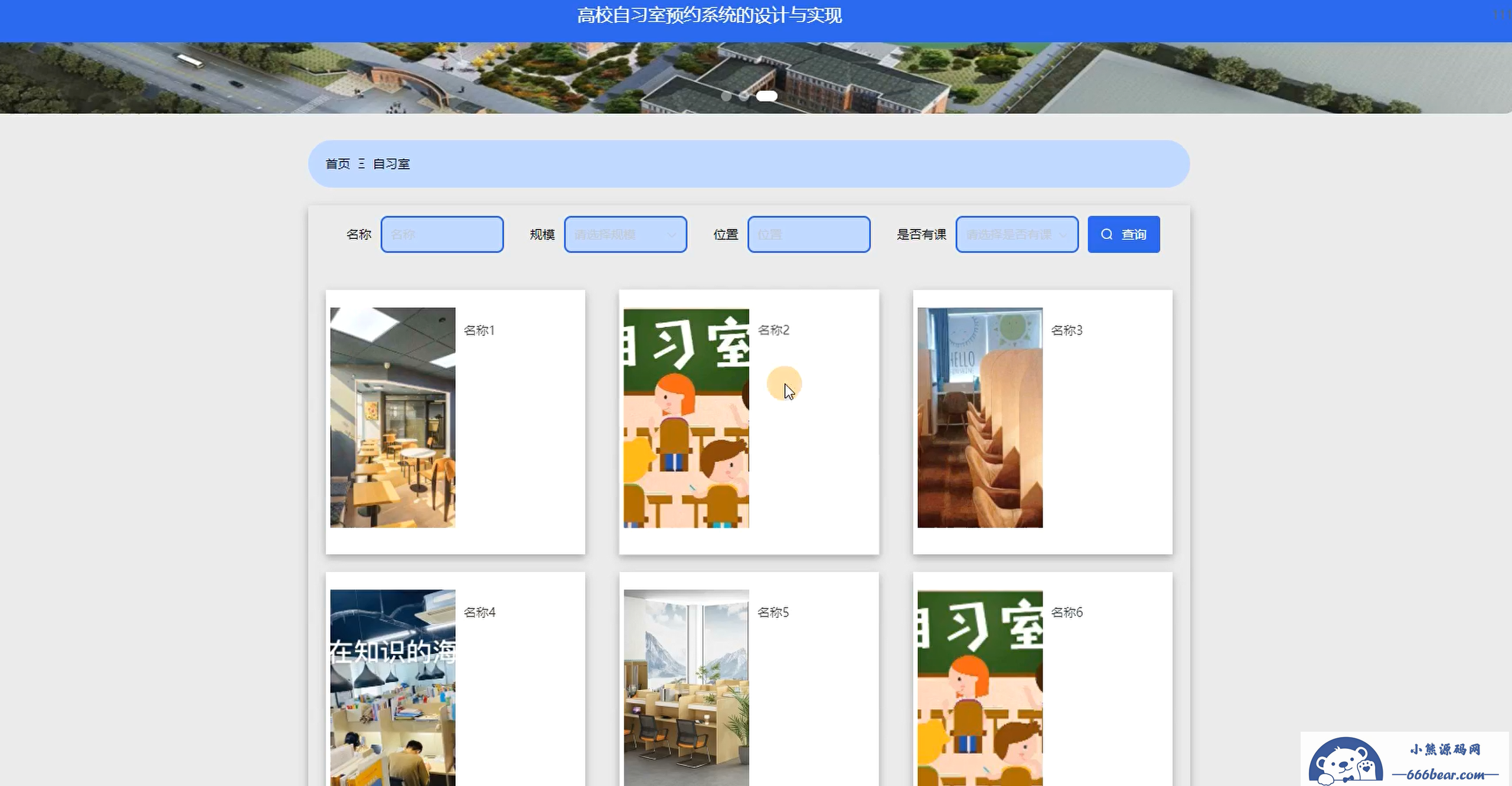The image size is (1512, 786).
Task: Open the 规模 dropdown selector
Action: coord(625,234)
